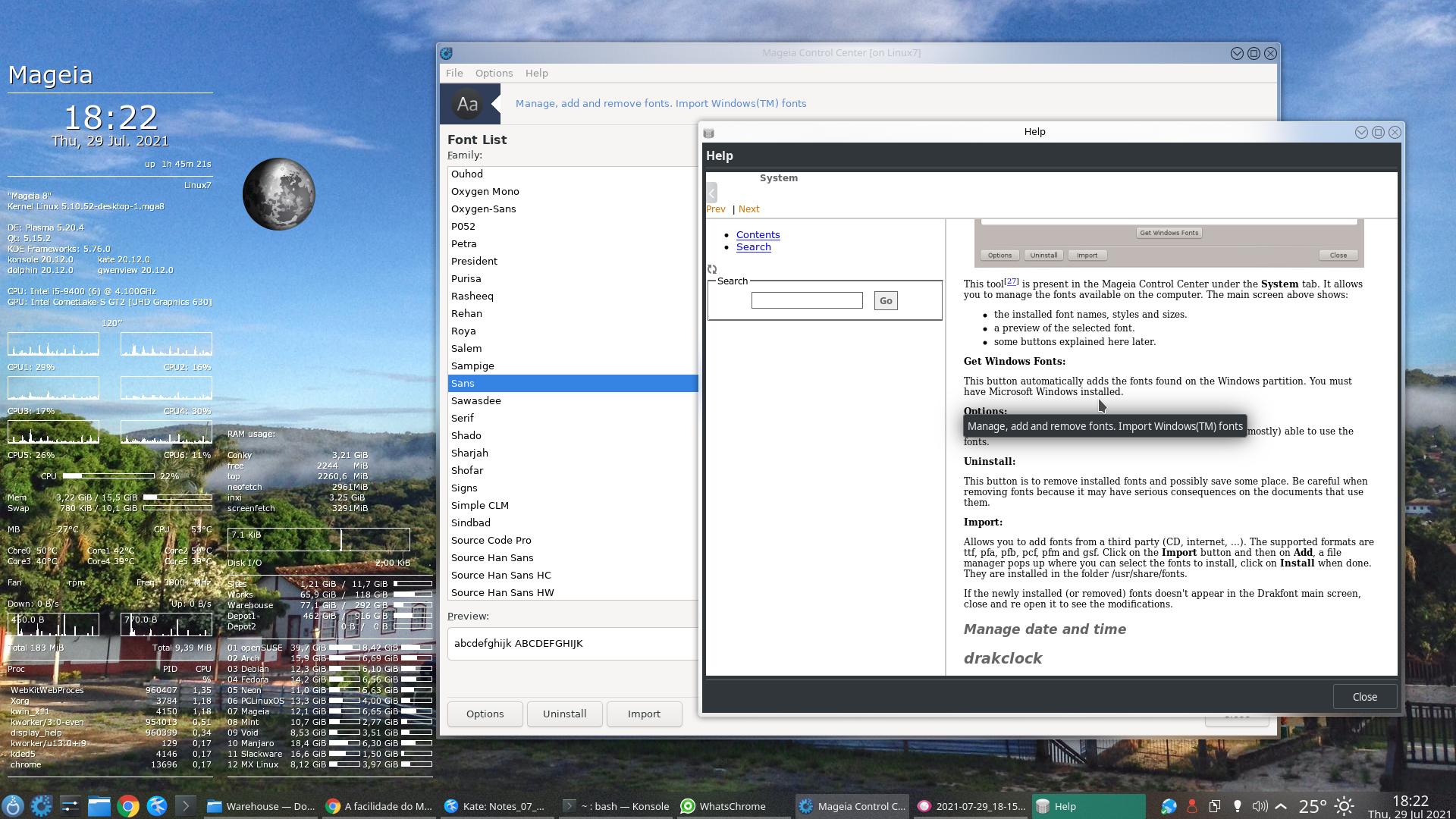Image resolution: width=1456 pixels, height=819 pixels.
Task: Select the Purisa font family
Action: pyautogui.click(x=573, y=278)
